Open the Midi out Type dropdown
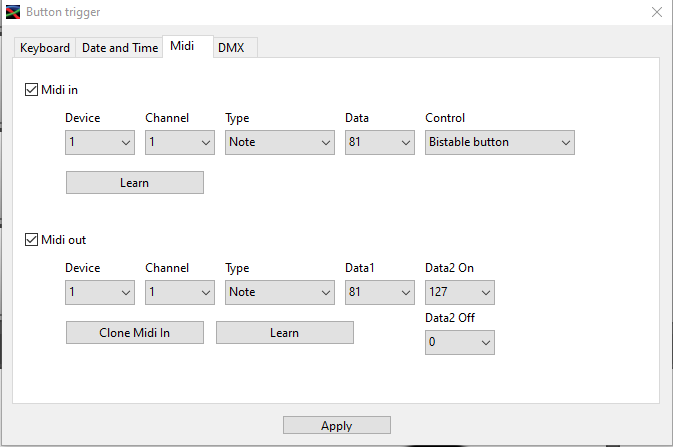The height and width of the screenshot is (447, 673). (280, 293)
